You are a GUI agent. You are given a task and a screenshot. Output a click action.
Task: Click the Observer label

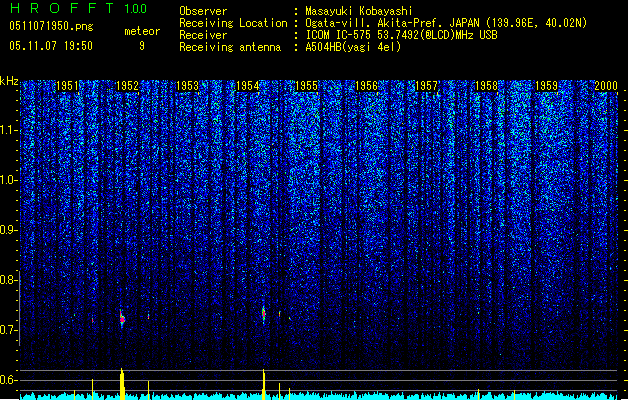[x=203, y=11]
